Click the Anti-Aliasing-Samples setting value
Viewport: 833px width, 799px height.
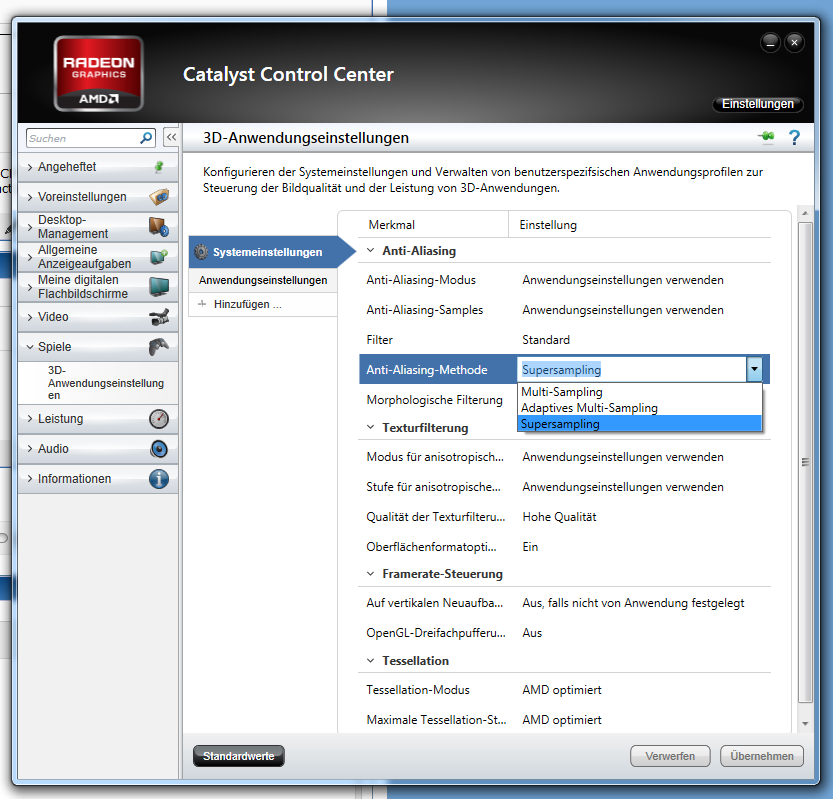point(623,310)
